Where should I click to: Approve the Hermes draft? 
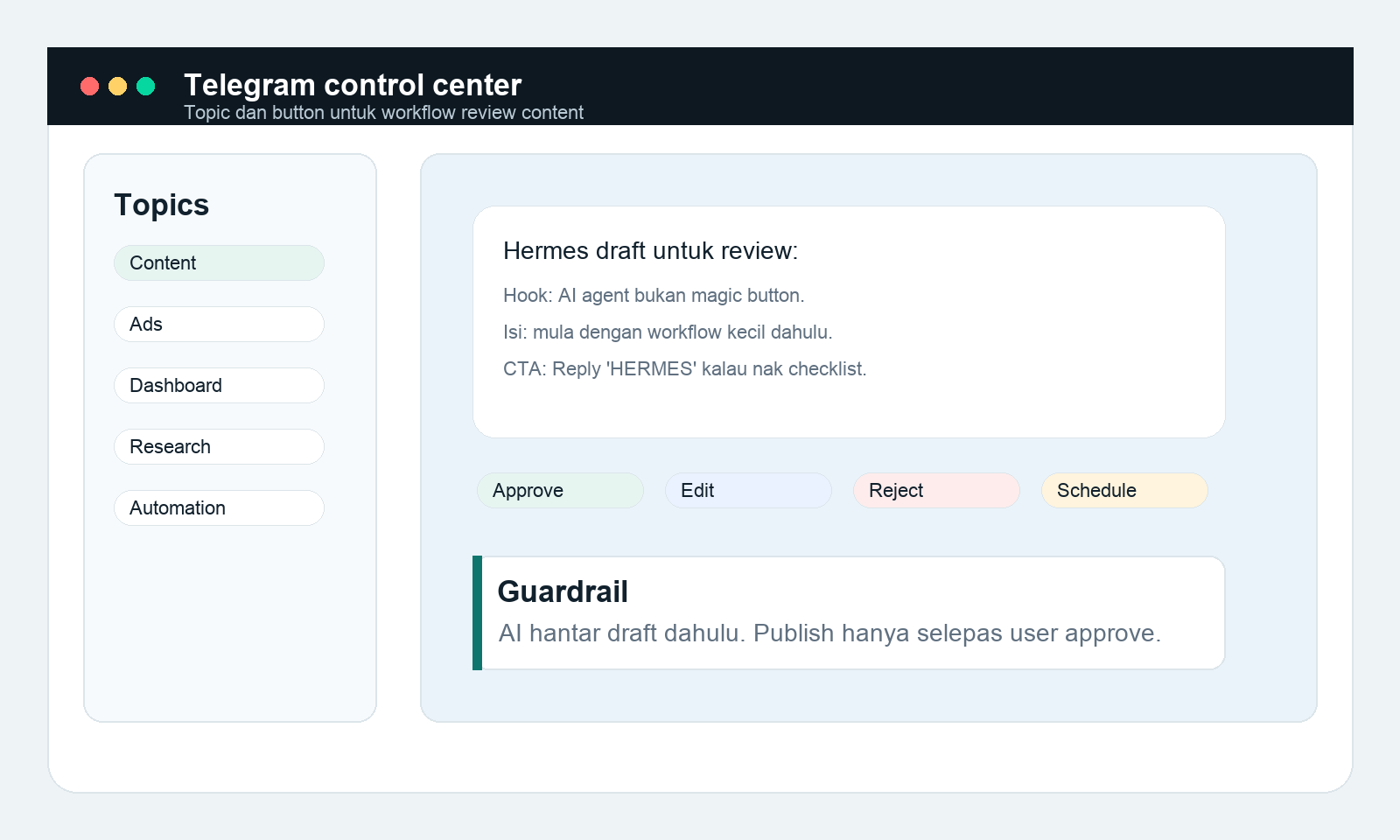tap(560, 490)
